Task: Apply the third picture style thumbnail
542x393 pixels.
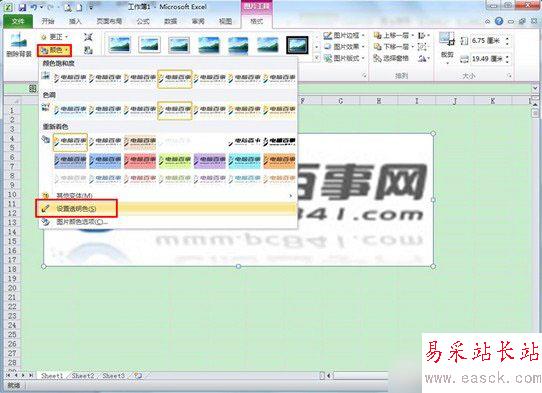Action: 179,45
